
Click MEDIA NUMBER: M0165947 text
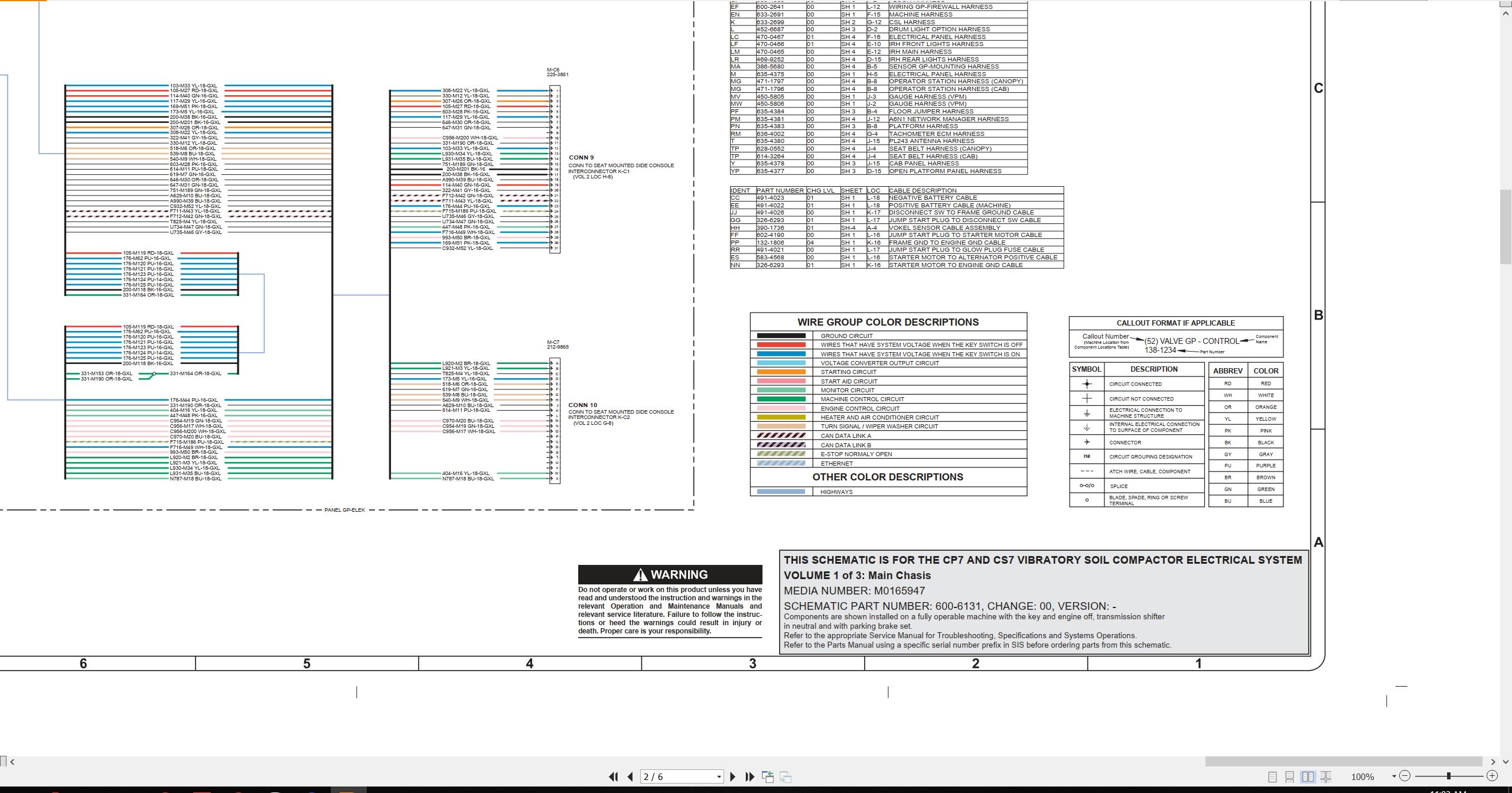coord(854,591)
